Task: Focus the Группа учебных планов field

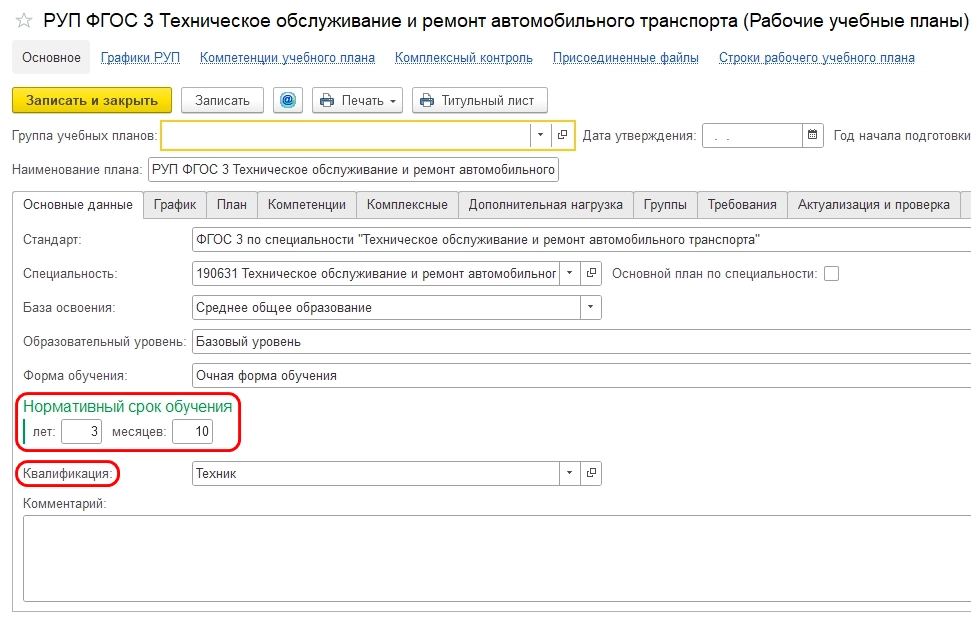Action: click(x=346, y=135)
